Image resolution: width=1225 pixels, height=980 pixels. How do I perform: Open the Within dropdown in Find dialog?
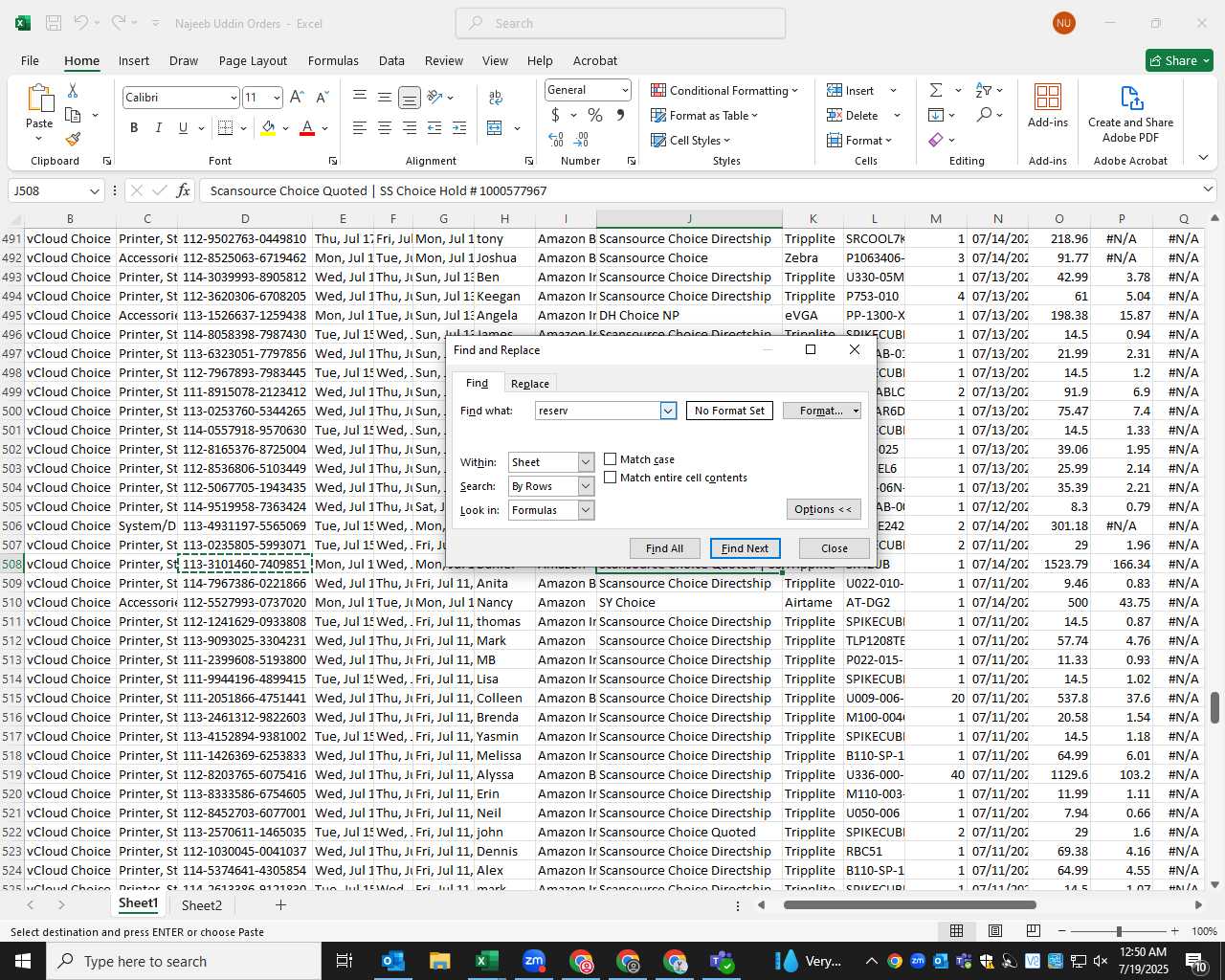[586, 462]
